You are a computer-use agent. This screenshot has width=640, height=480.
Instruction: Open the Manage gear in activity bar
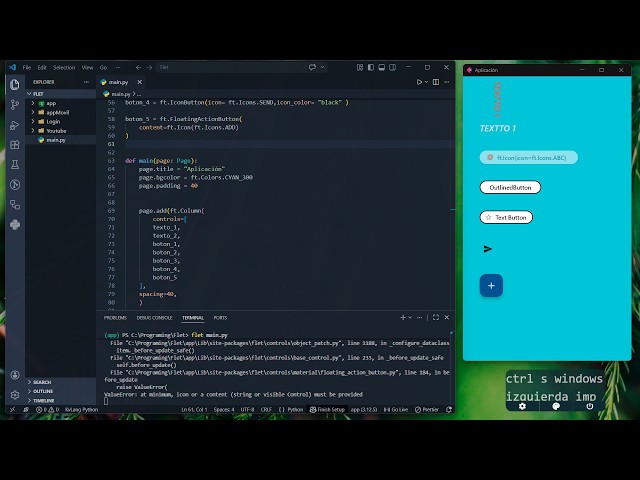15,395
